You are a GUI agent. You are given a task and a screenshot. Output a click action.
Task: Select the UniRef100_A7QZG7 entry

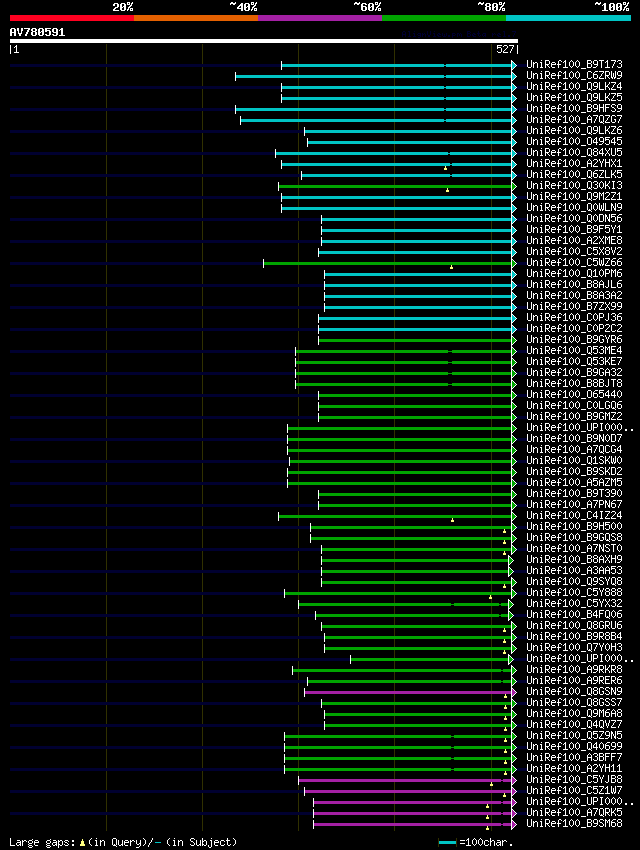point(574,119)
